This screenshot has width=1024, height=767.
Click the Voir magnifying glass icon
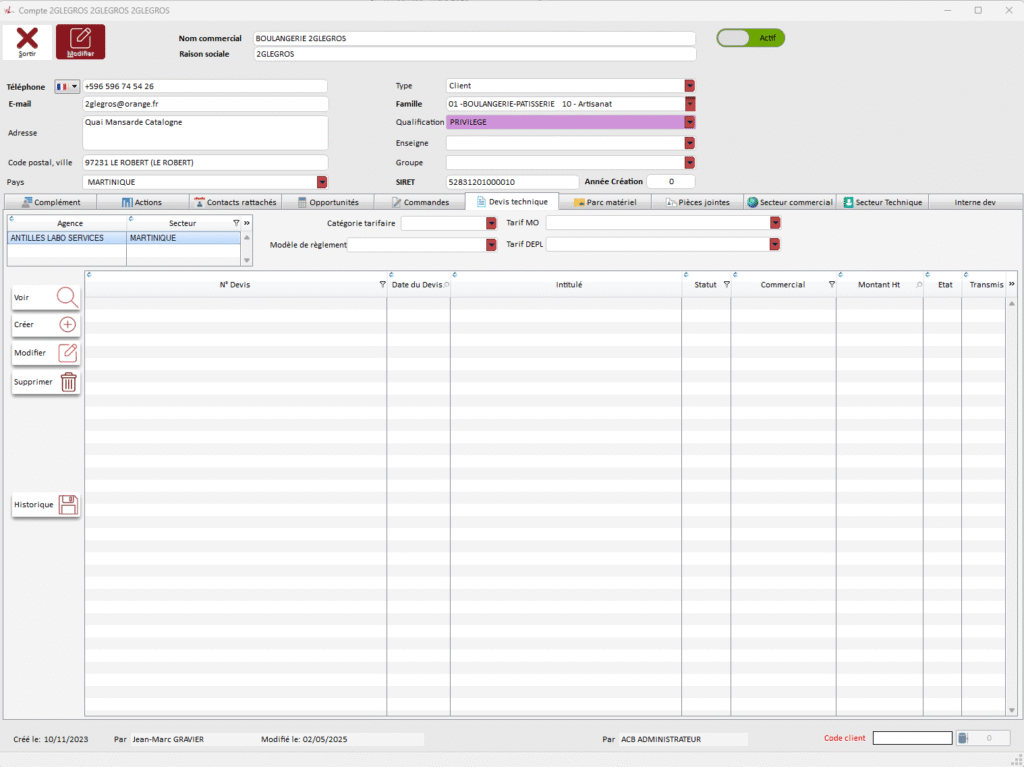(x=67, y=297)
